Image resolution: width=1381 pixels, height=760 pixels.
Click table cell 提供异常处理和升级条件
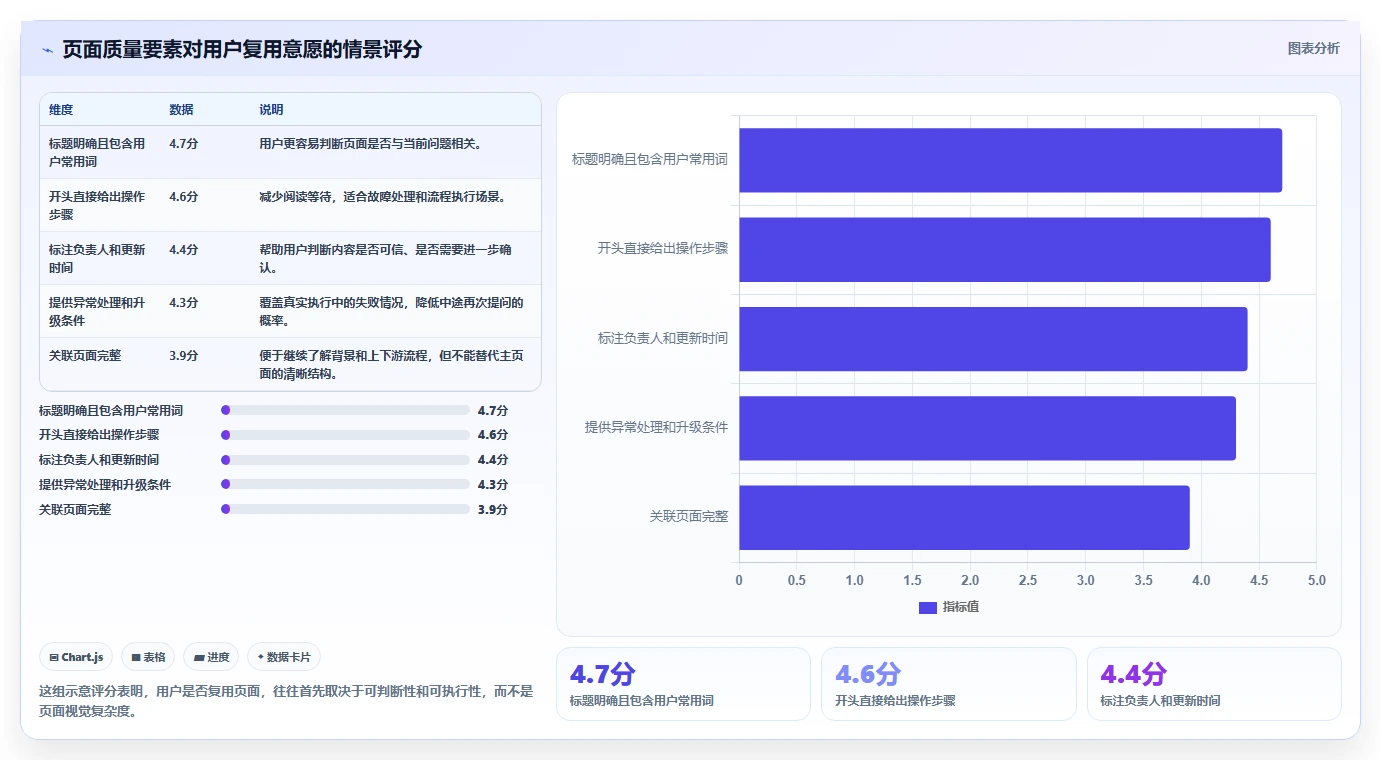coord(97,311)
